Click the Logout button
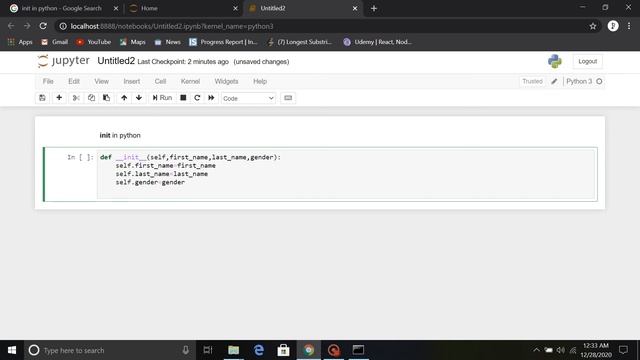640x360 pixels. coord(587,61)
